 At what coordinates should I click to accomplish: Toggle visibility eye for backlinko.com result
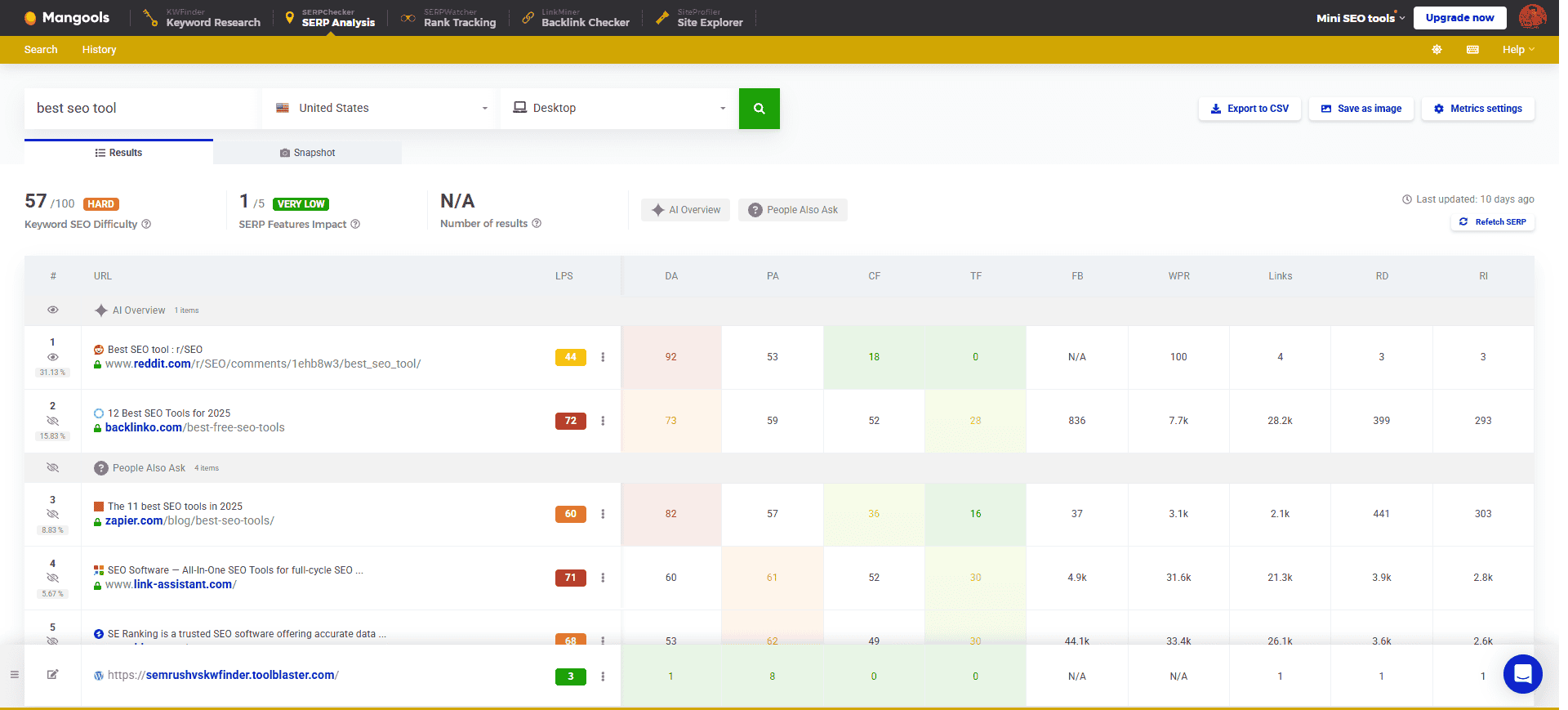(x=52, y=421)
